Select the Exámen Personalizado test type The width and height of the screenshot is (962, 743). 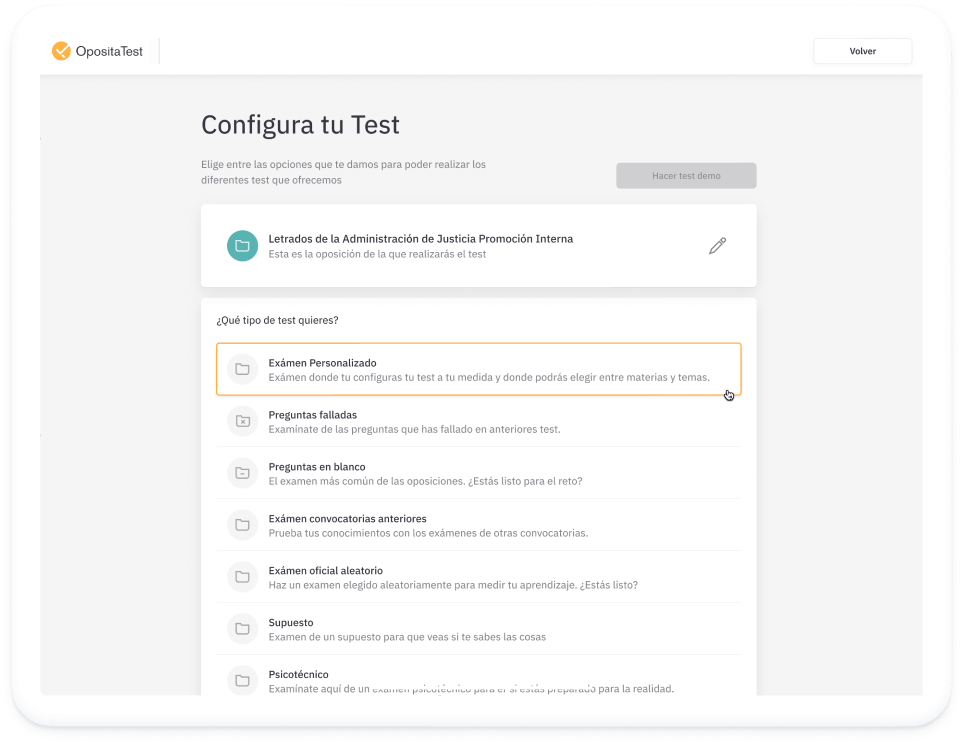pos(478,369)
